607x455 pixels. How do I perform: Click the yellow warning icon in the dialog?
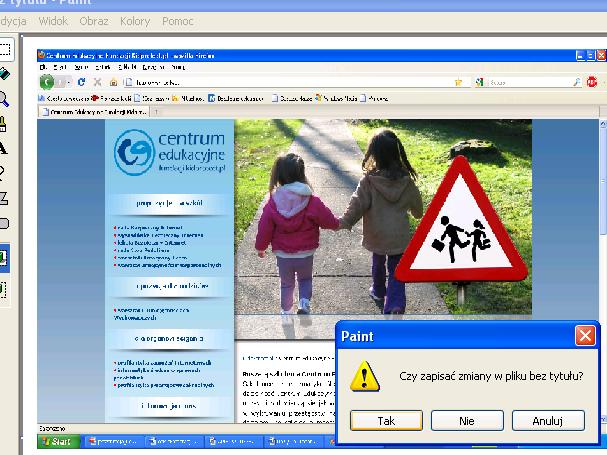365,376
